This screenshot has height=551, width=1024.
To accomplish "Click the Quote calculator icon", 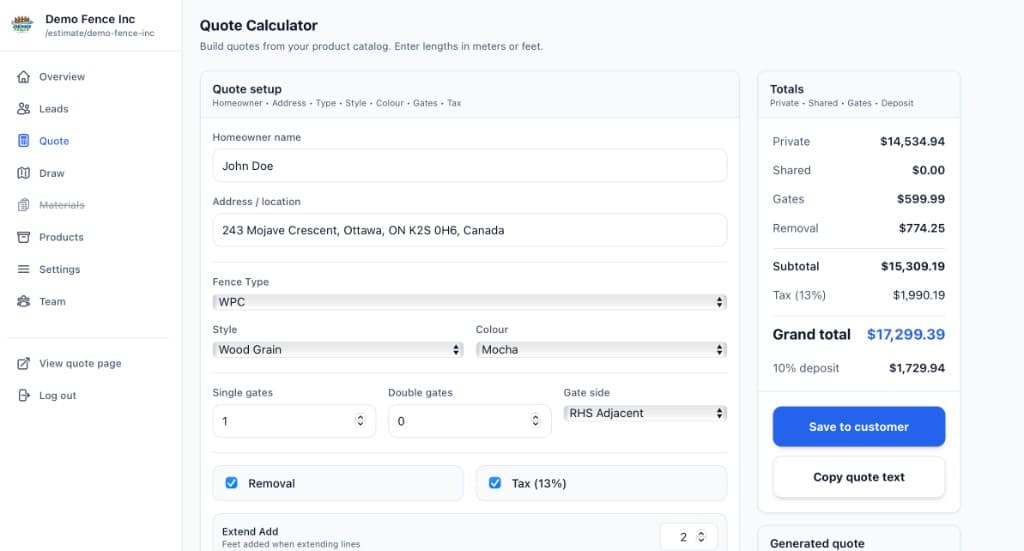I will 24,140.
